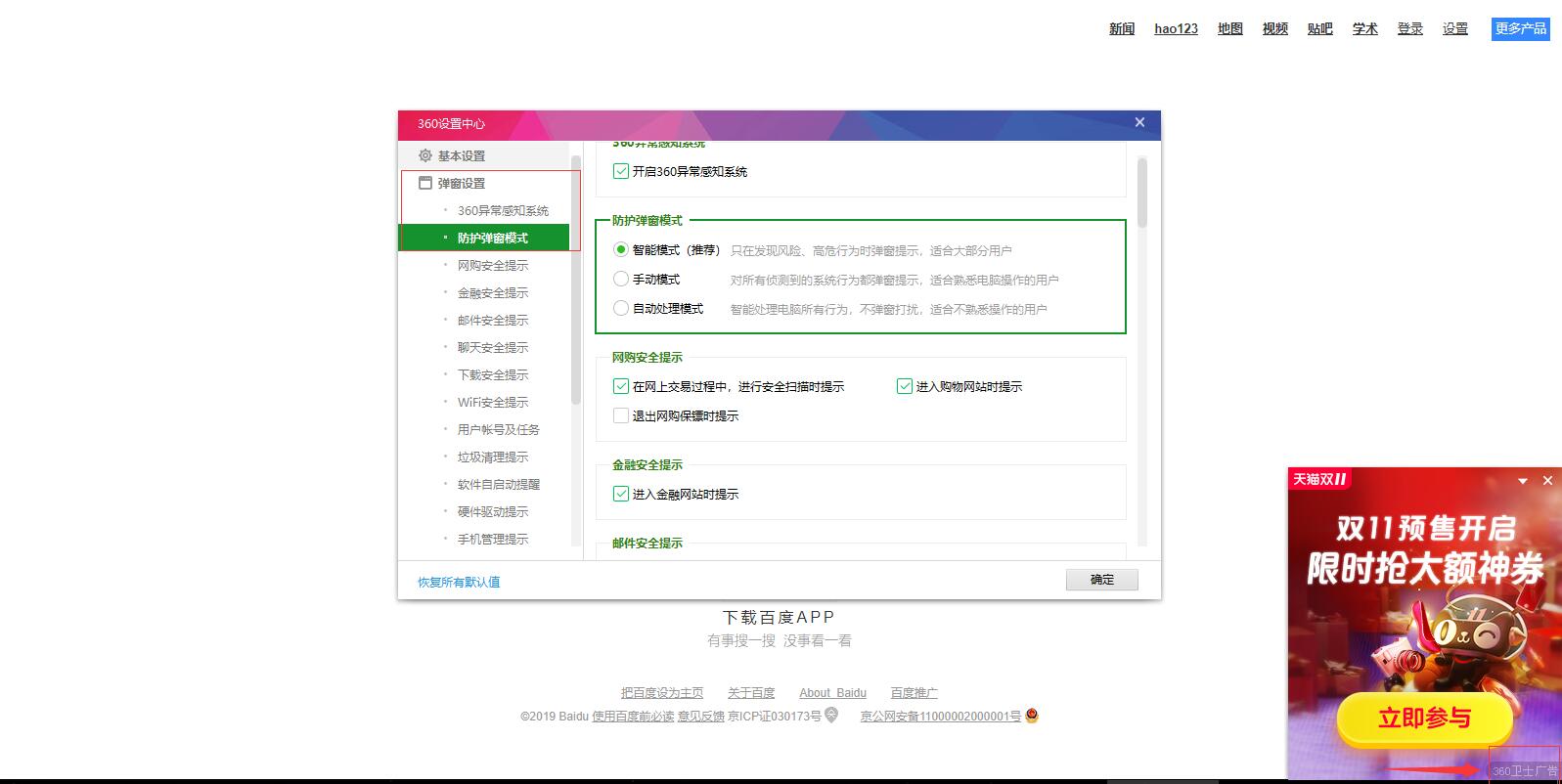Click 登录 in Baidu header
This screenshot has height=784, width=1562.
coord(1410,28)
